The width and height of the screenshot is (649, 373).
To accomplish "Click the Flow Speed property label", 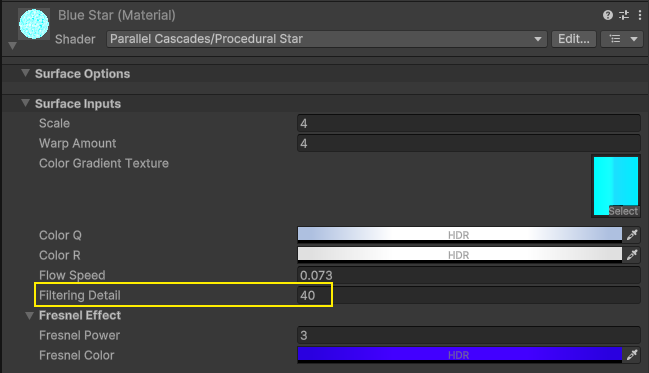I will coord(72,275).
